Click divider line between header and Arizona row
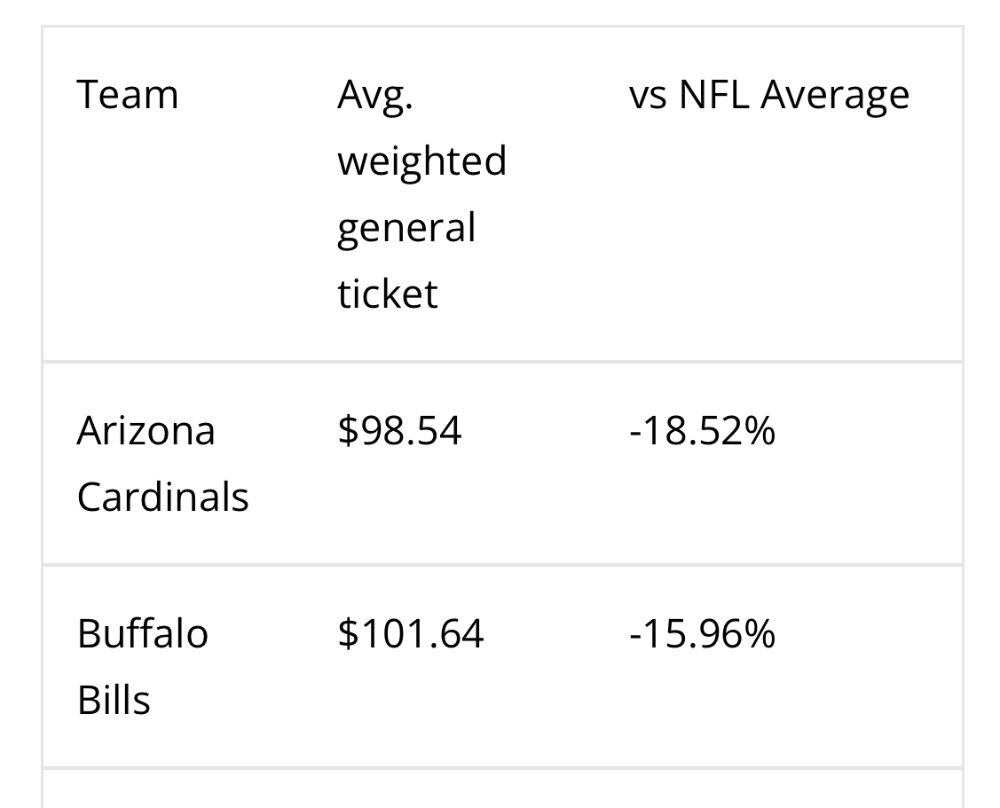The height and width of the screenshot is (808, 1000). [503, 362]
